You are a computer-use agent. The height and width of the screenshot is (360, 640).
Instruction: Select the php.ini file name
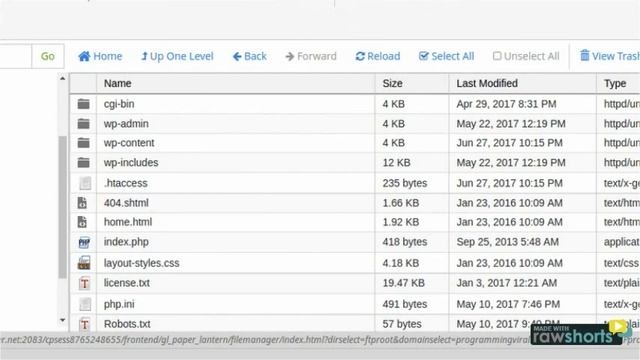tap(119, 304)
